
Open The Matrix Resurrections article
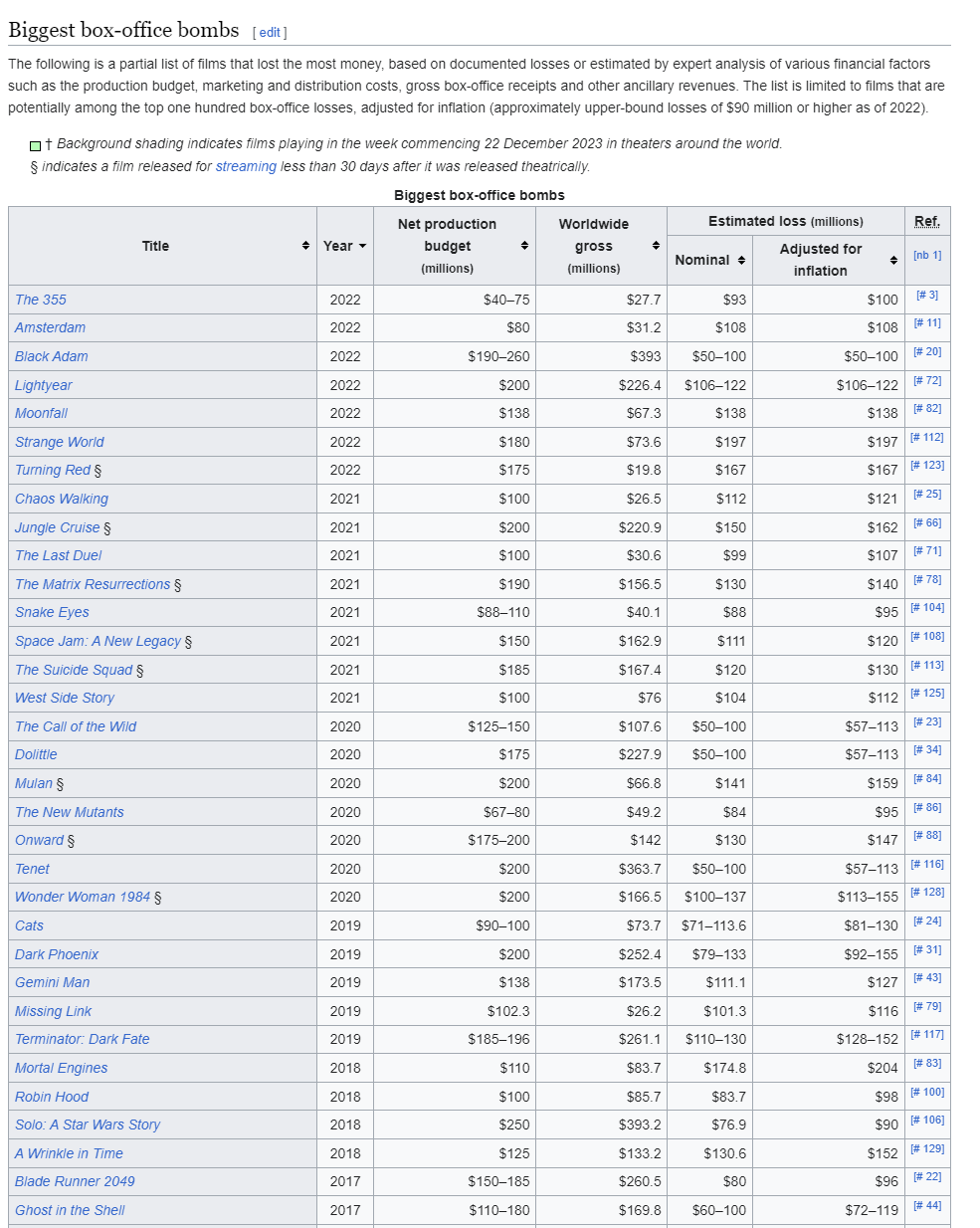93,584
